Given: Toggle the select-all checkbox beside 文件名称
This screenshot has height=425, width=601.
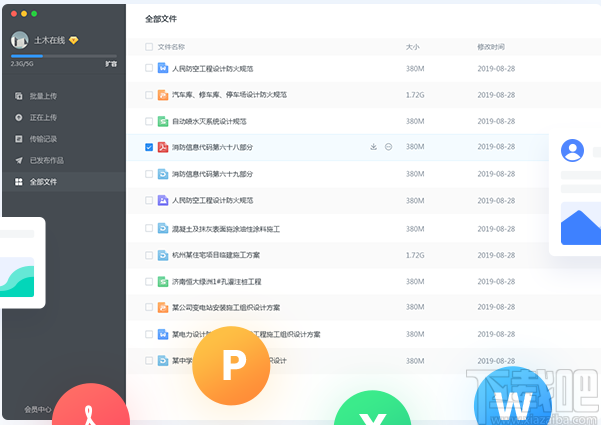Looking at the screenshot, I should point(149,47).
